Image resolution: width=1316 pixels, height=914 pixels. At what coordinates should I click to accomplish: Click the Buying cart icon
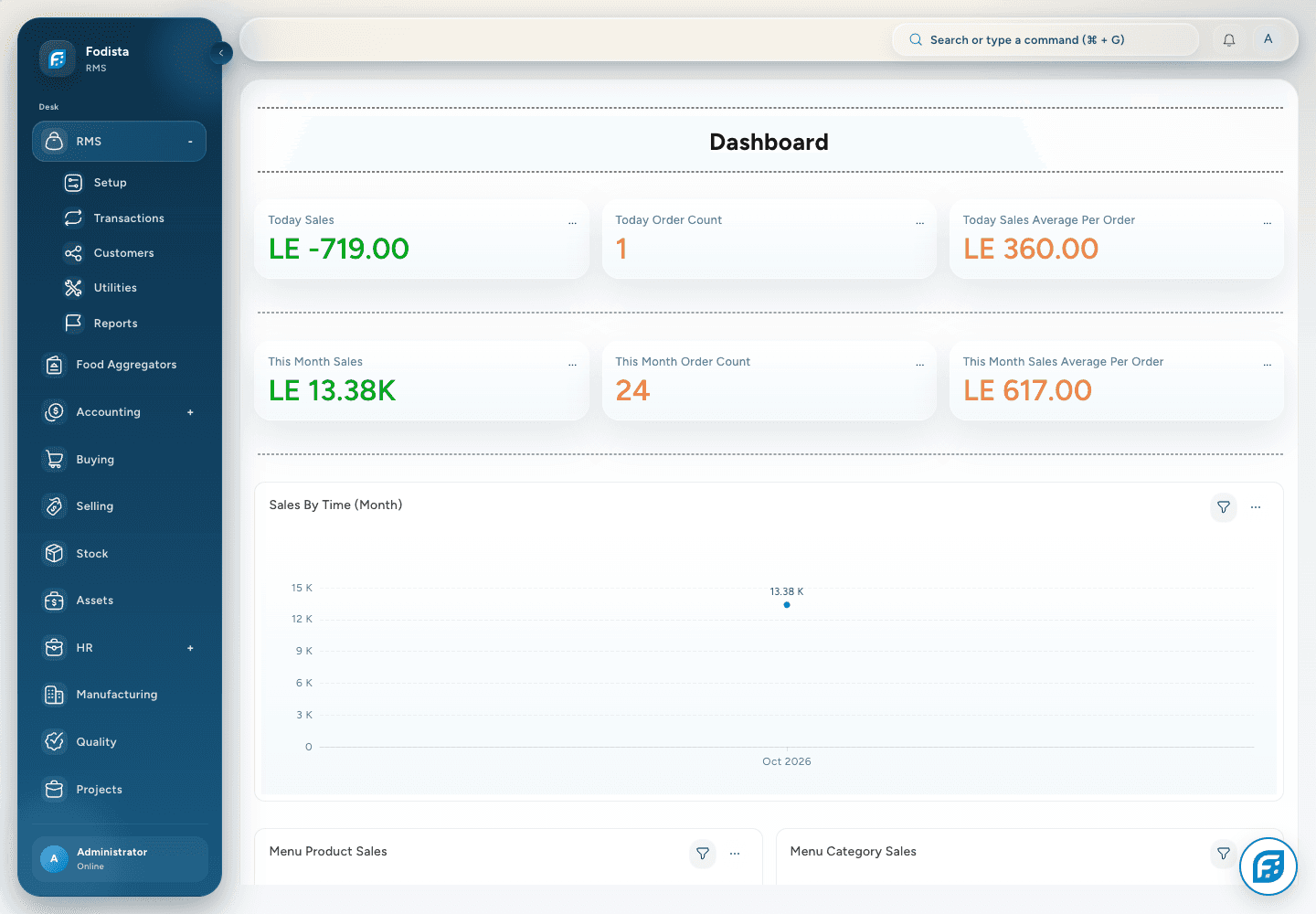[55, 459]
